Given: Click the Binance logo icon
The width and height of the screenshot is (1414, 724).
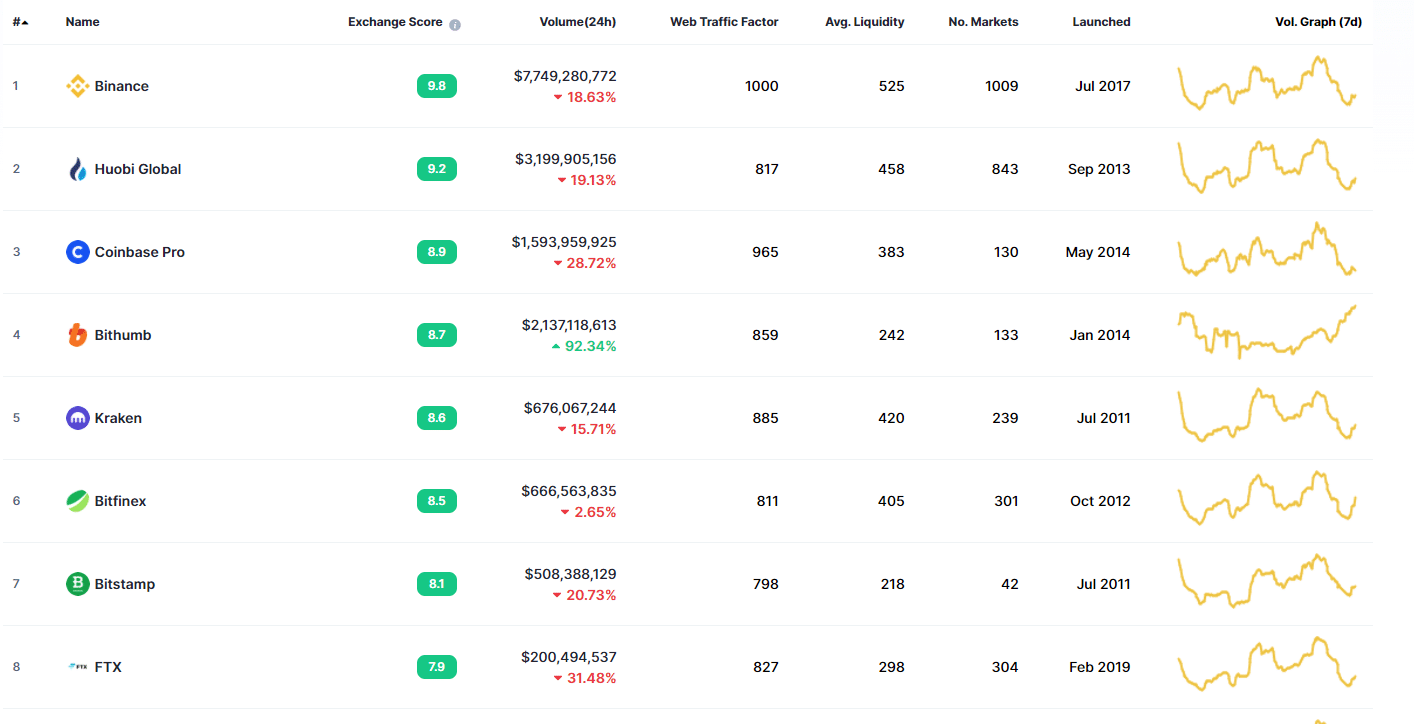Looking at the screenshot, I should click(77, 86).
